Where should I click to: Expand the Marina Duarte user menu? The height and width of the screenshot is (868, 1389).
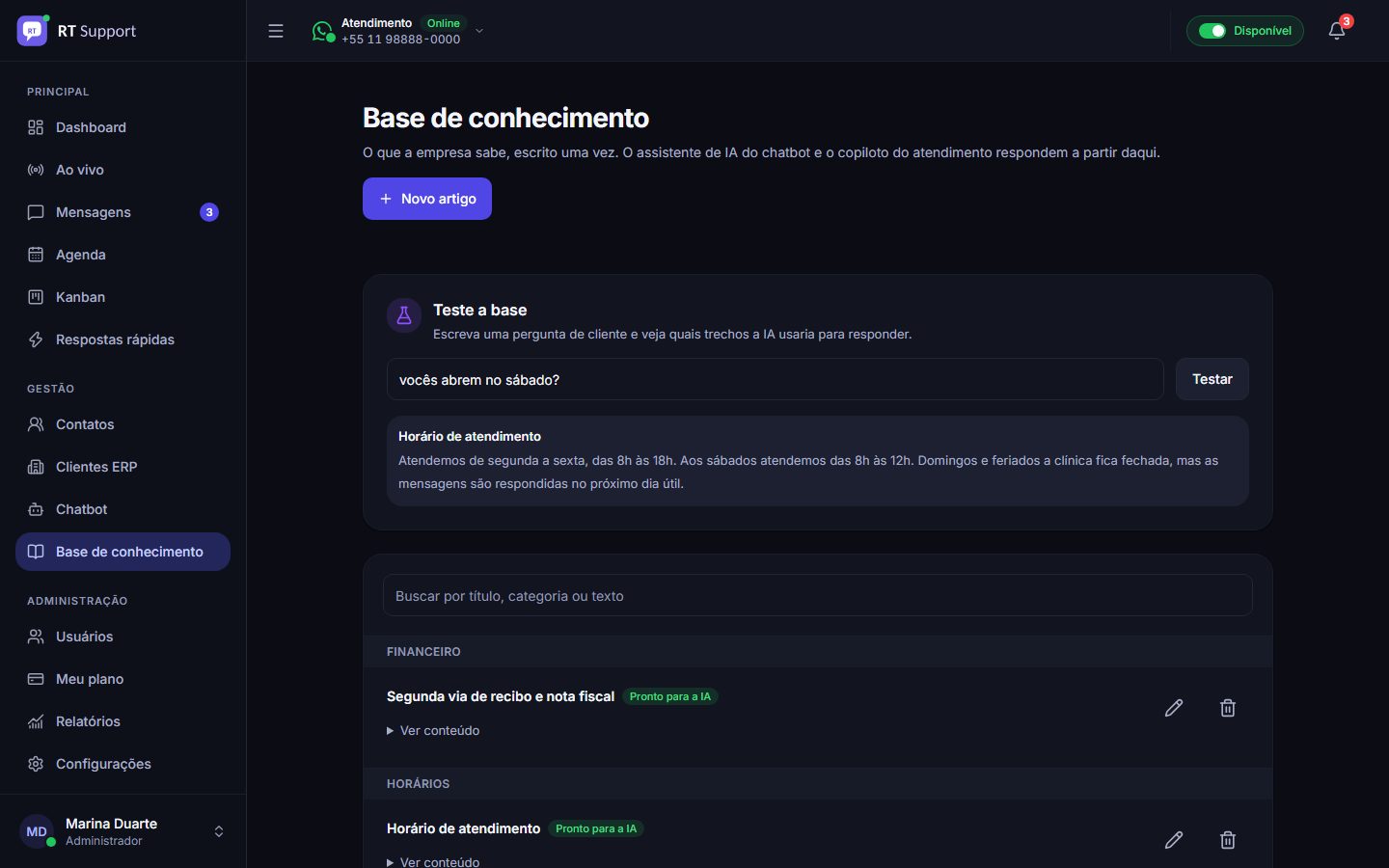pos(219,831)
